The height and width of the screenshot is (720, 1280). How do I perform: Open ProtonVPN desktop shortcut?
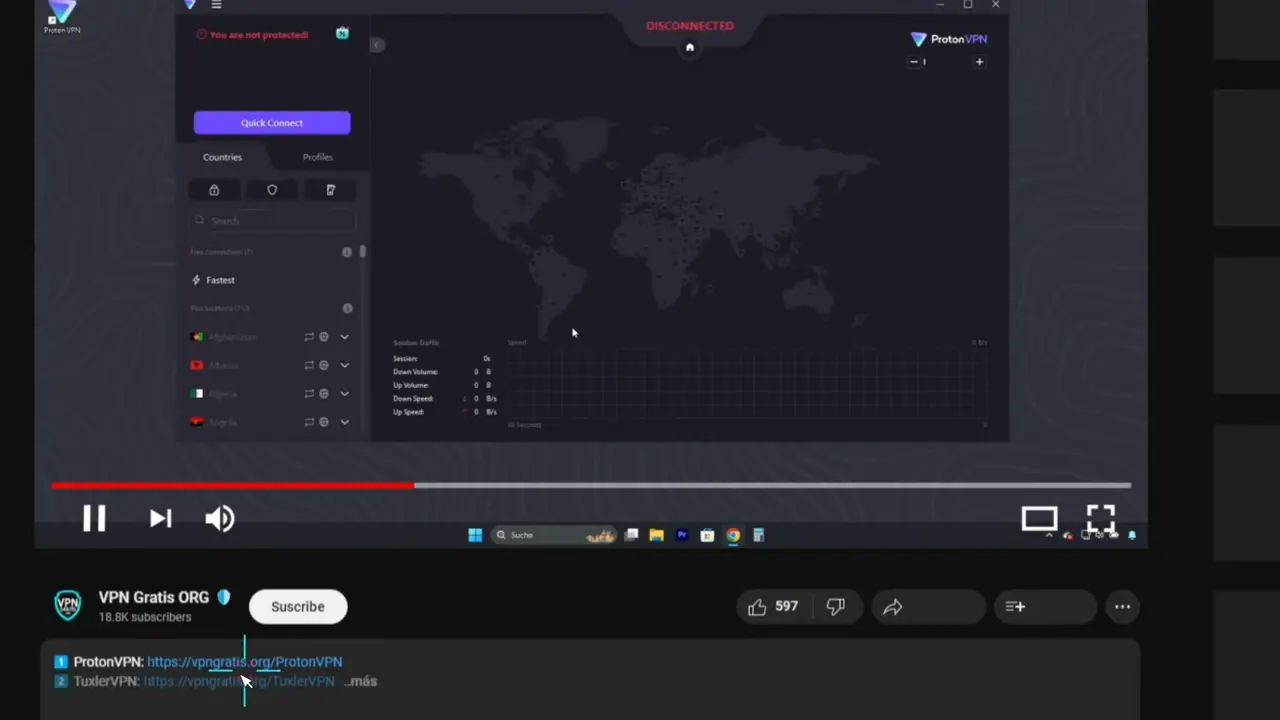click(62, 17)
